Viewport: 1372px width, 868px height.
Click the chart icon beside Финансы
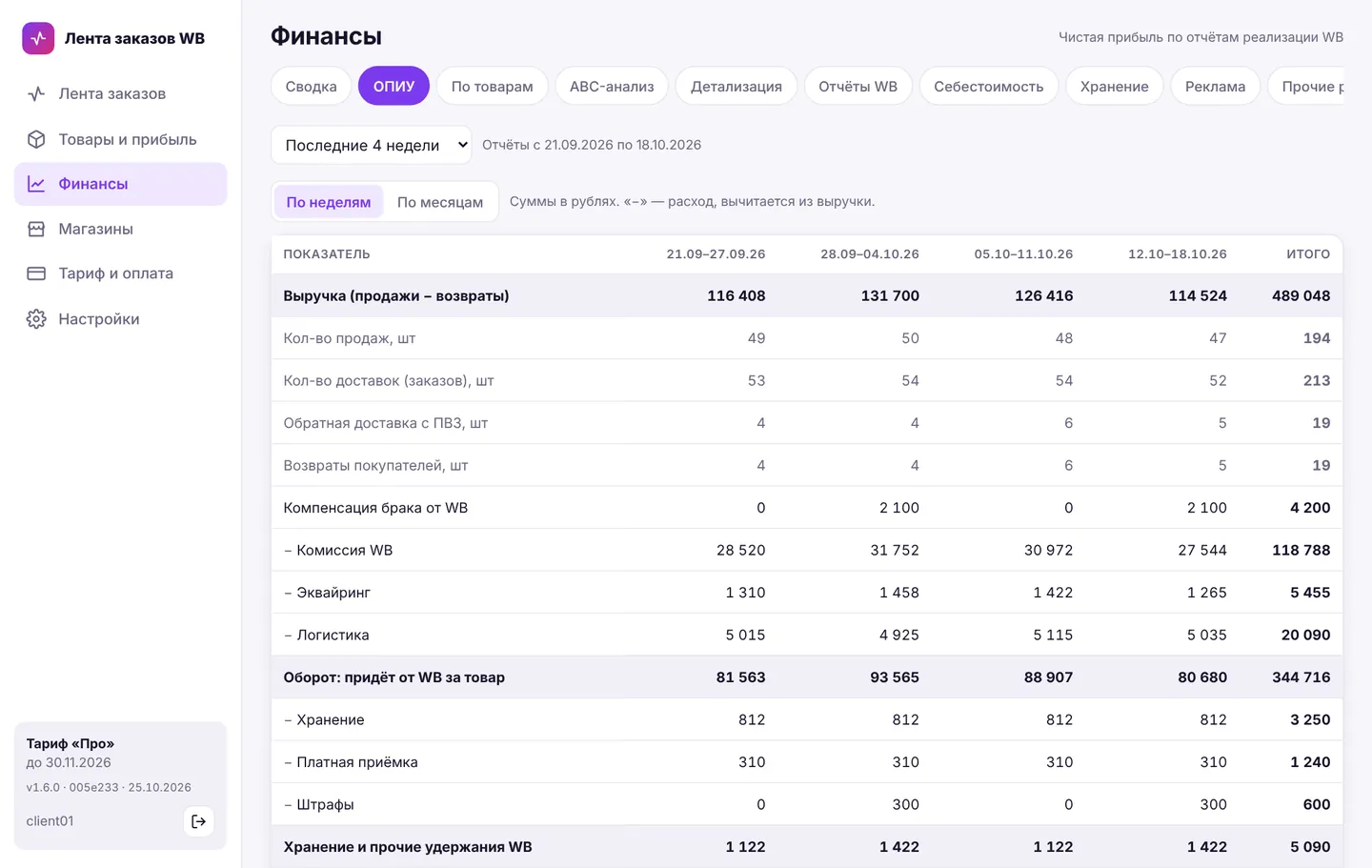point(36,184)
